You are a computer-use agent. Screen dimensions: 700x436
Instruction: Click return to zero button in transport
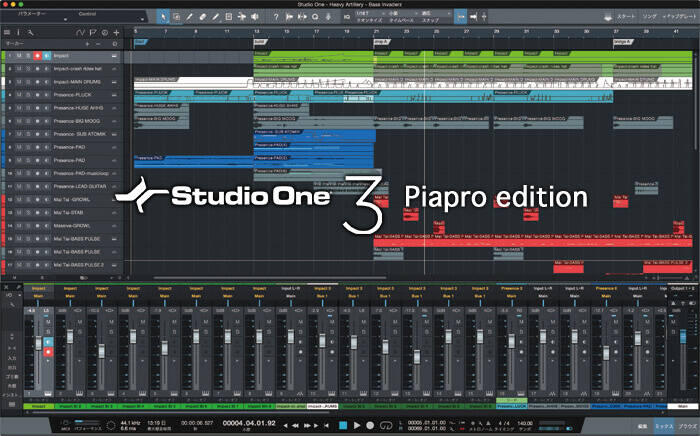point(327,426)
